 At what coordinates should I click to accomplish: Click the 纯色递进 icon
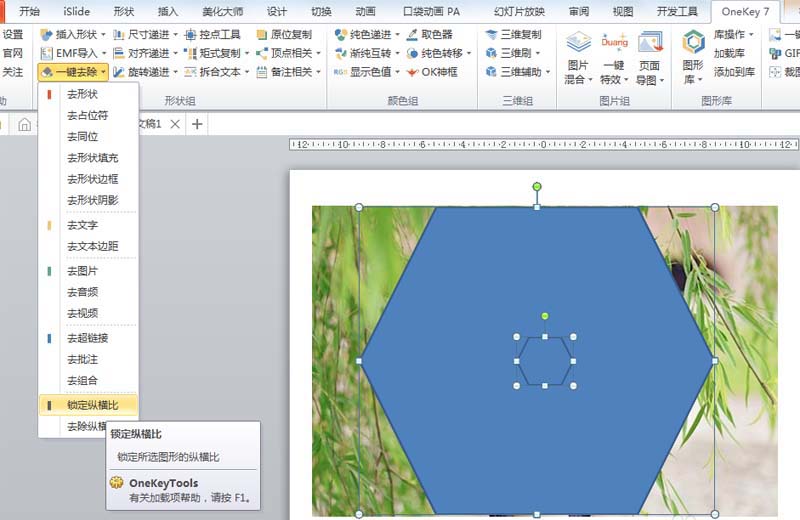coord(341,35)
